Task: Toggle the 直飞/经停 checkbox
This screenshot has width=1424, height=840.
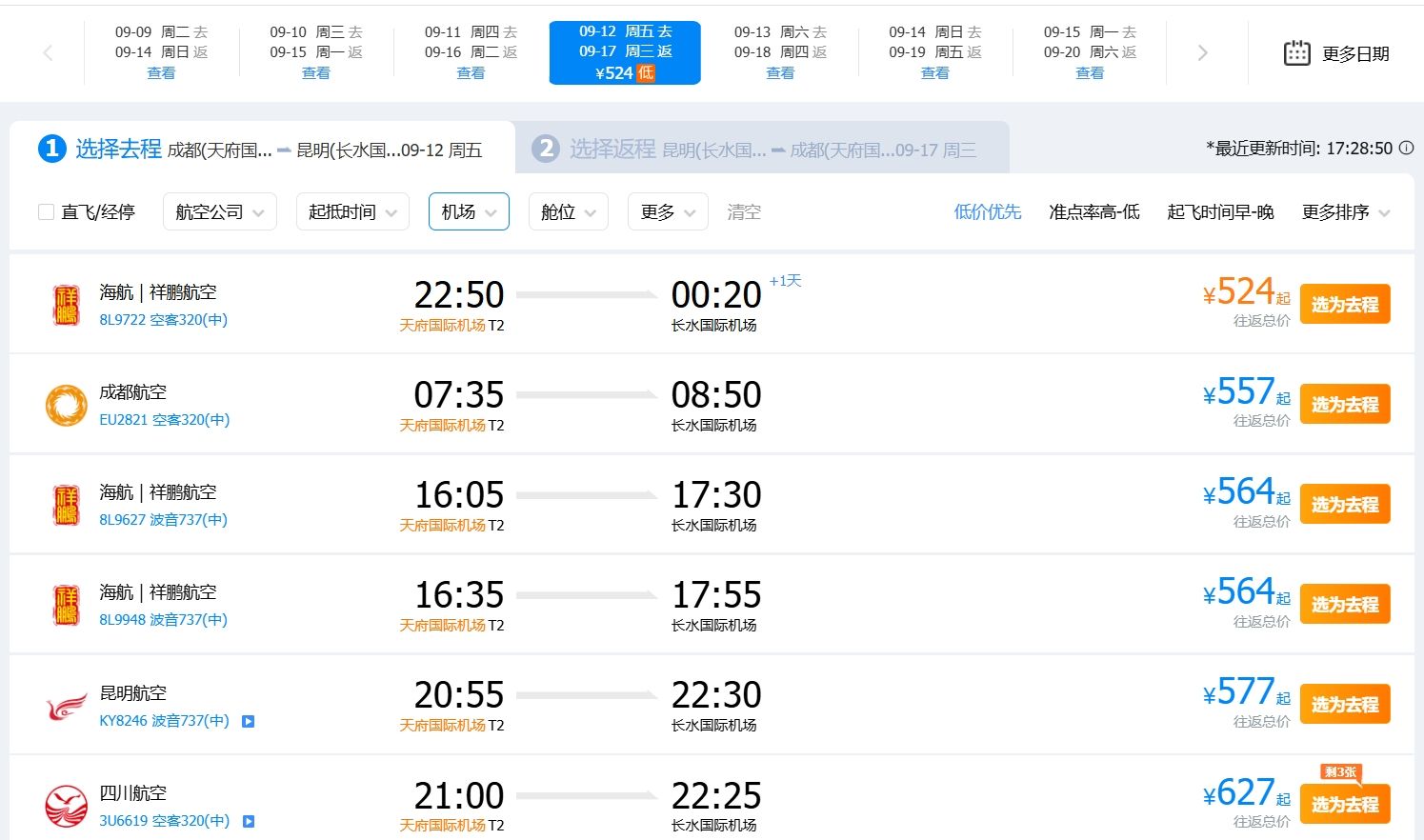Action: (46, 212)
